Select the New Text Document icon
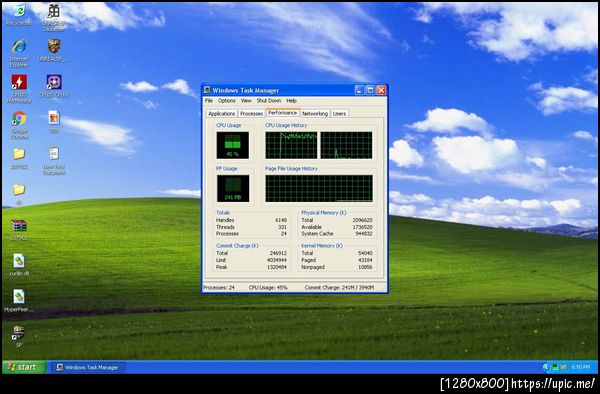This screenshot has width=600, height=394. click(54, 161)
